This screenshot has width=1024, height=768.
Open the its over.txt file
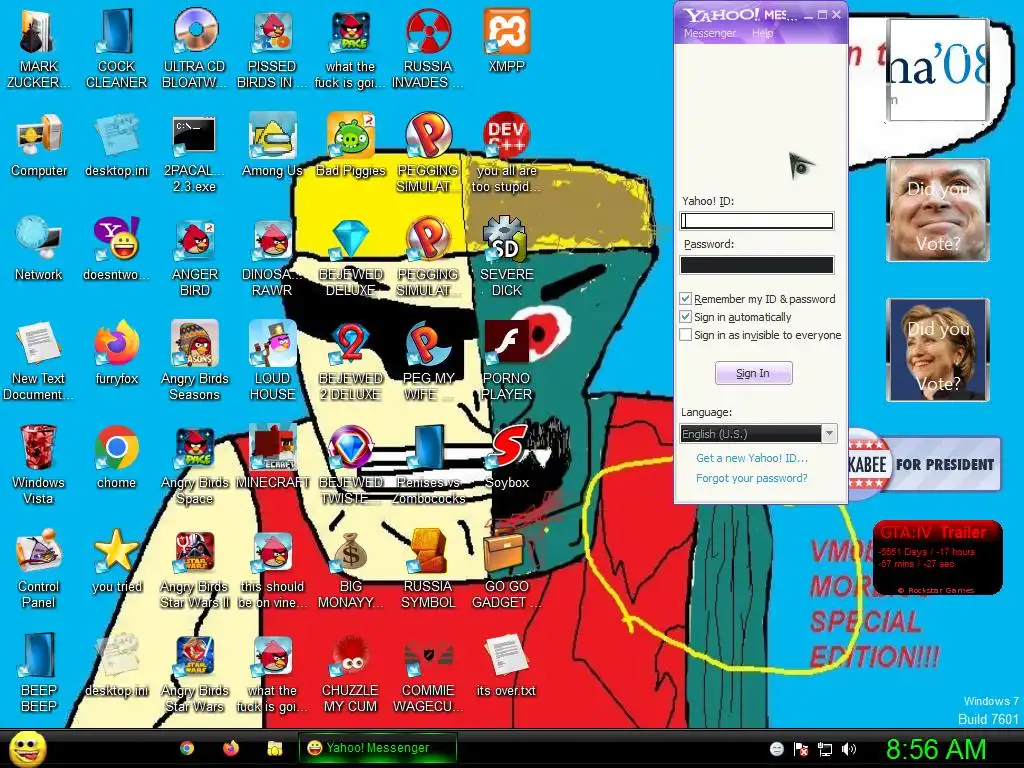506,656
